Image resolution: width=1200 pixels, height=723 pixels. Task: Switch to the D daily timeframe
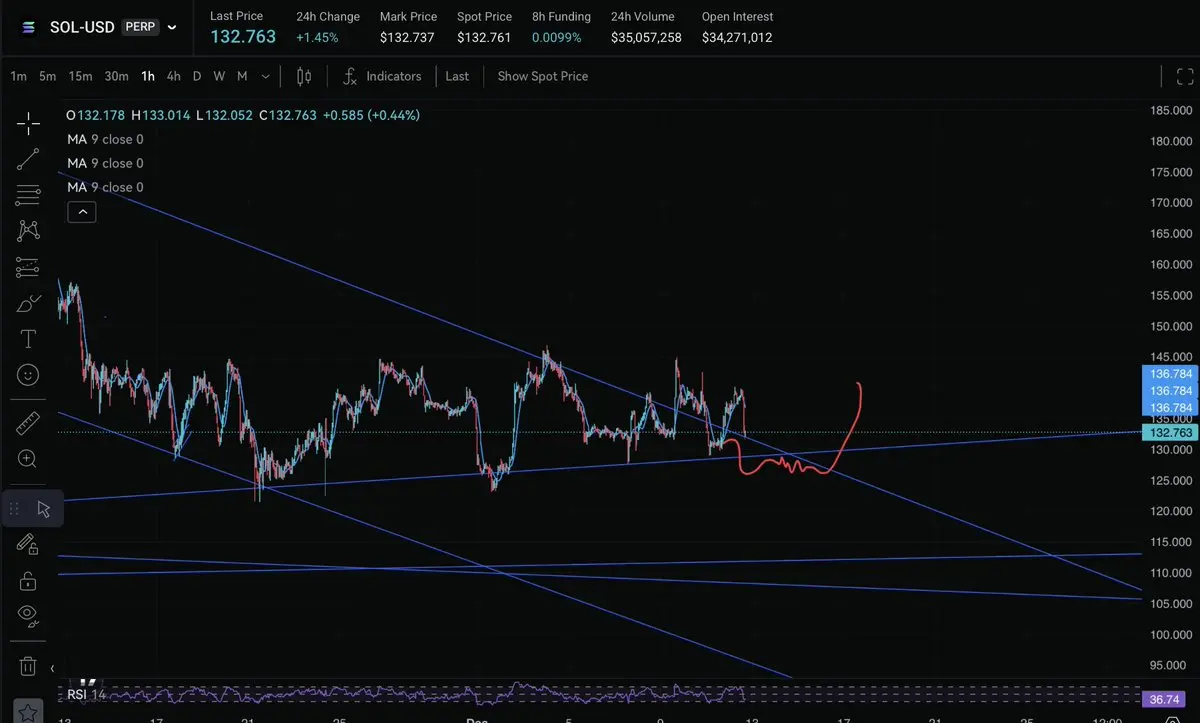tap(197, 76)
